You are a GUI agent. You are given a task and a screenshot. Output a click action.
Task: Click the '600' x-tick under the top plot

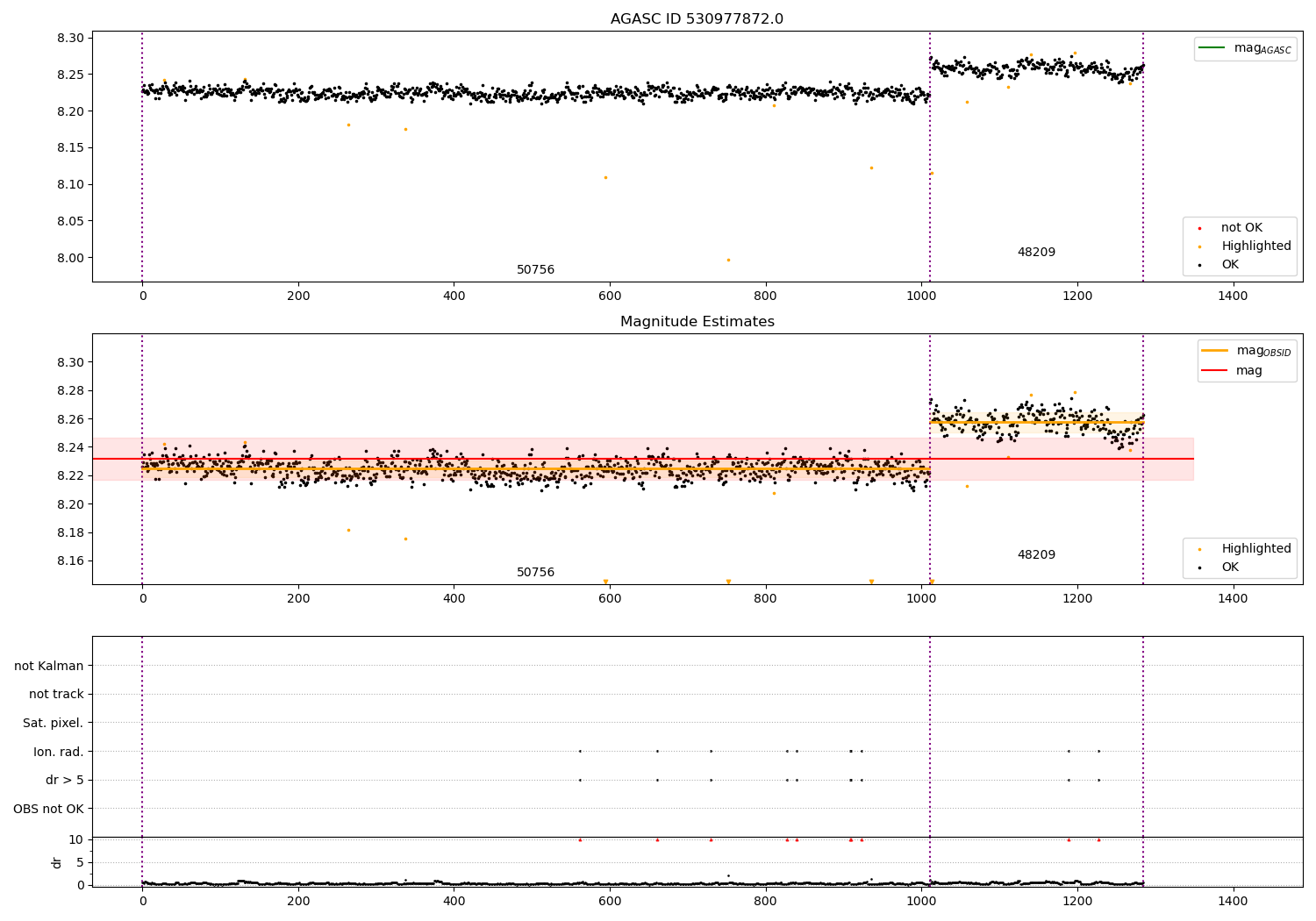tap(610, 296)
